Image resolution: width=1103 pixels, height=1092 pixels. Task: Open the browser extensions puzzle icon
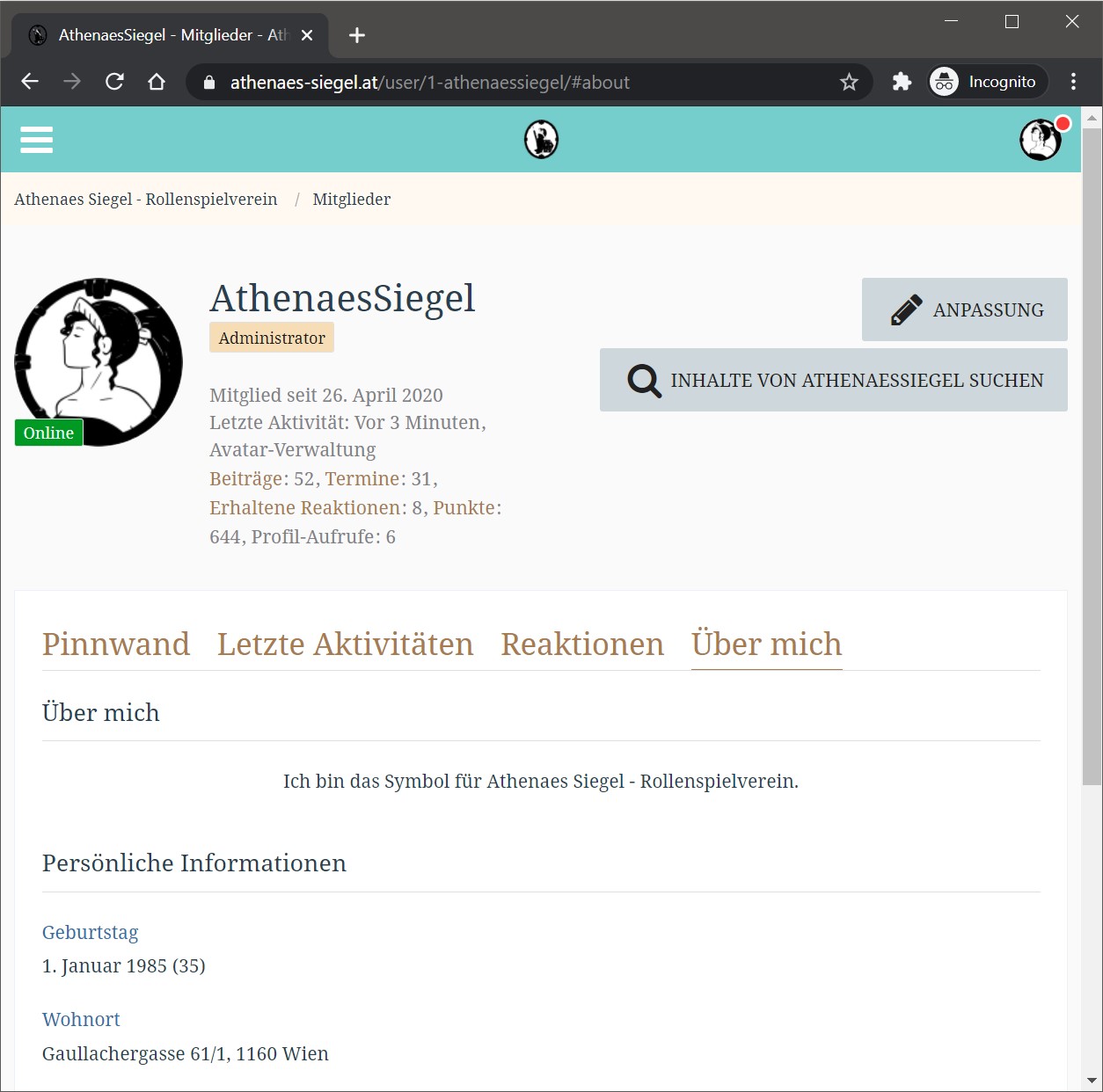coord(902,83)
